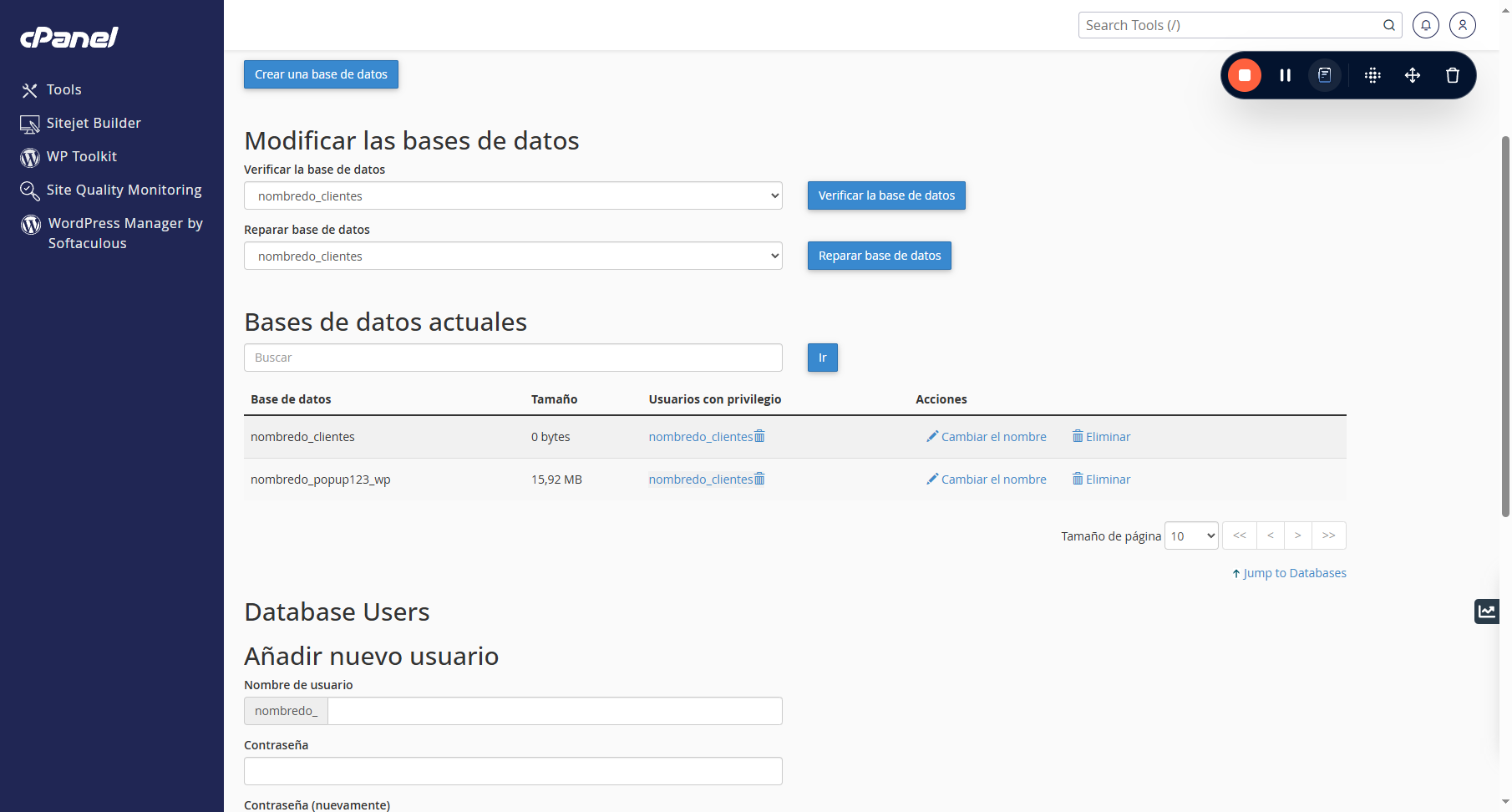
Task: Click Eliminar for nombredo_clientes database
Action: (1101, 437)
